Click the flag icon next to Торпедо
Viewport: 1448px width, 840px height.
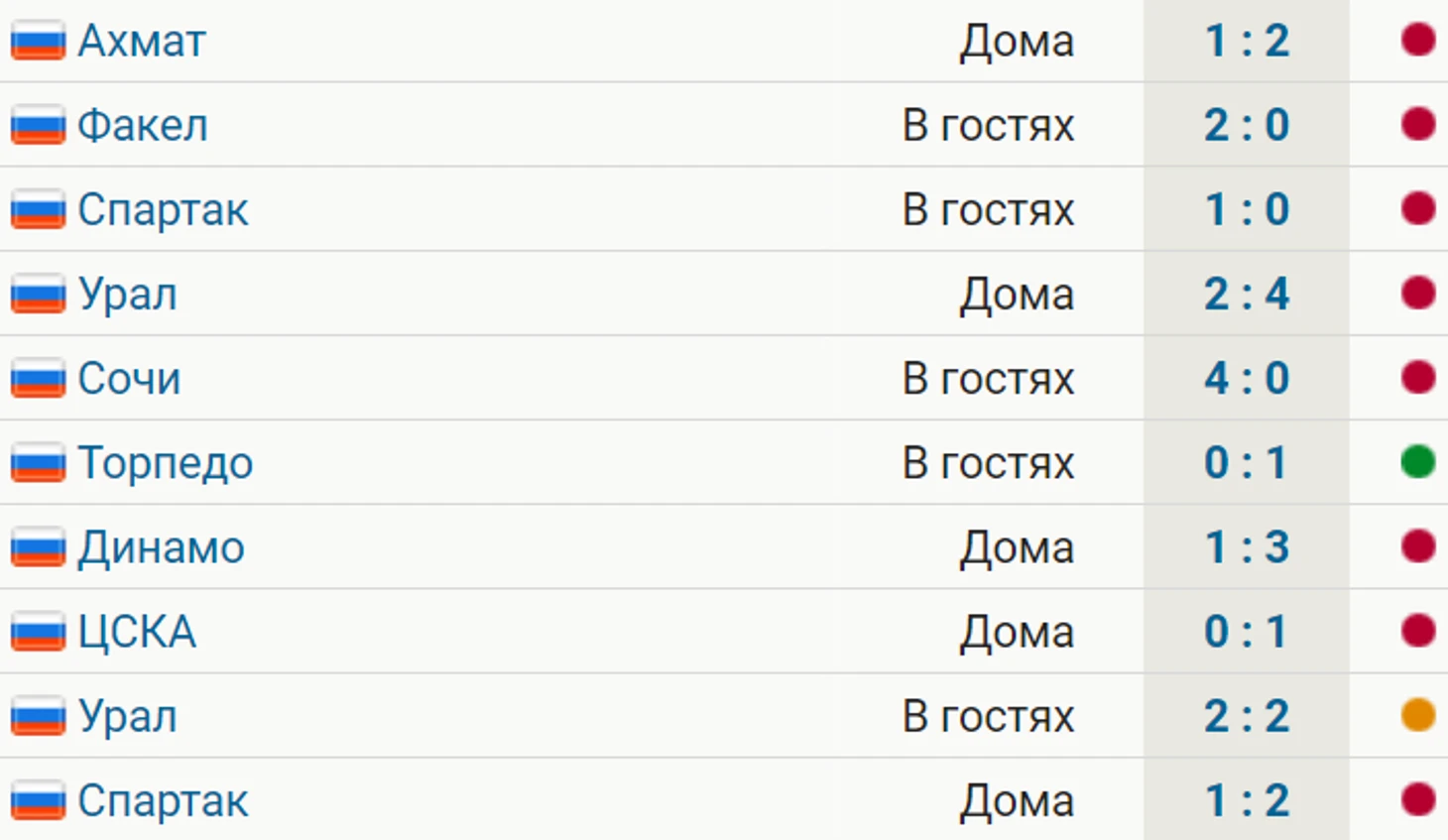pos(38,463)
